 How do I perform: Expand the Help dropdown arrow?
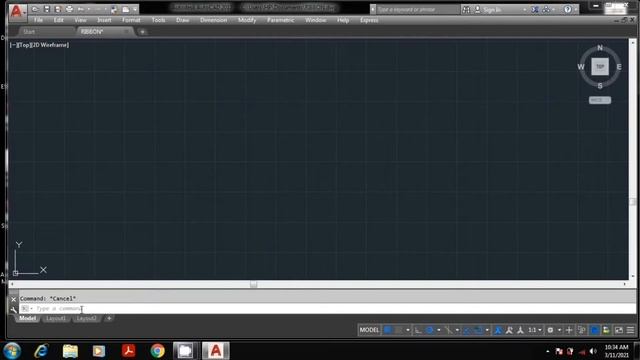[x=575, y=9]
